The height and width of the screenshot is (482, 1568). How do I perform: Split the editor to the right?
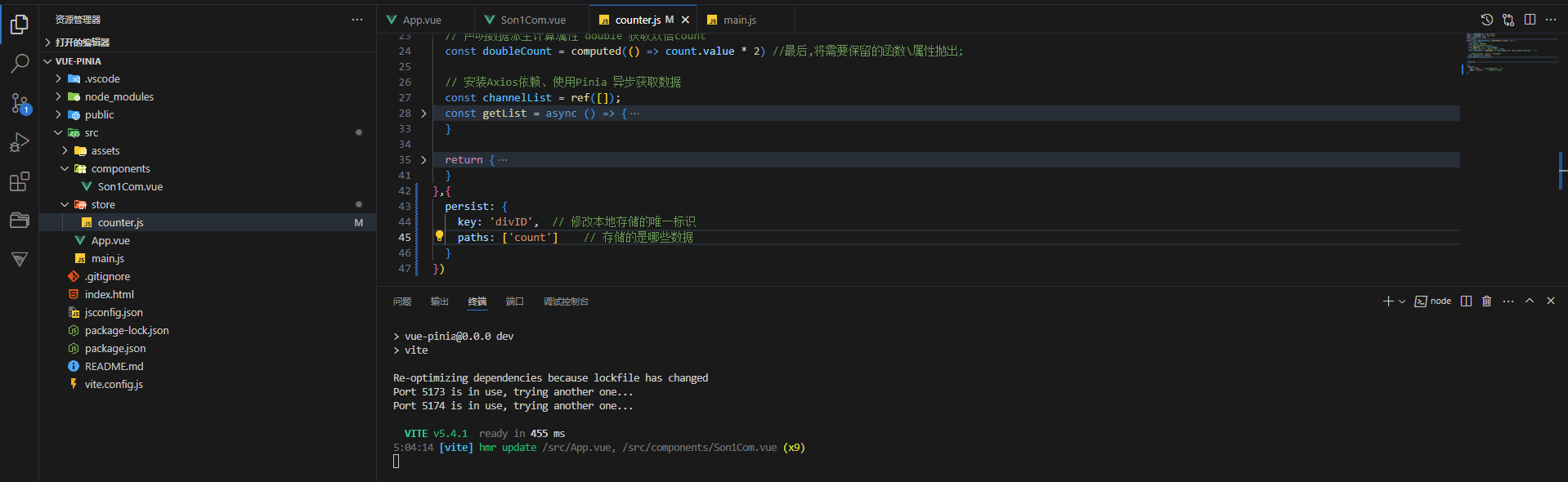1530,20
